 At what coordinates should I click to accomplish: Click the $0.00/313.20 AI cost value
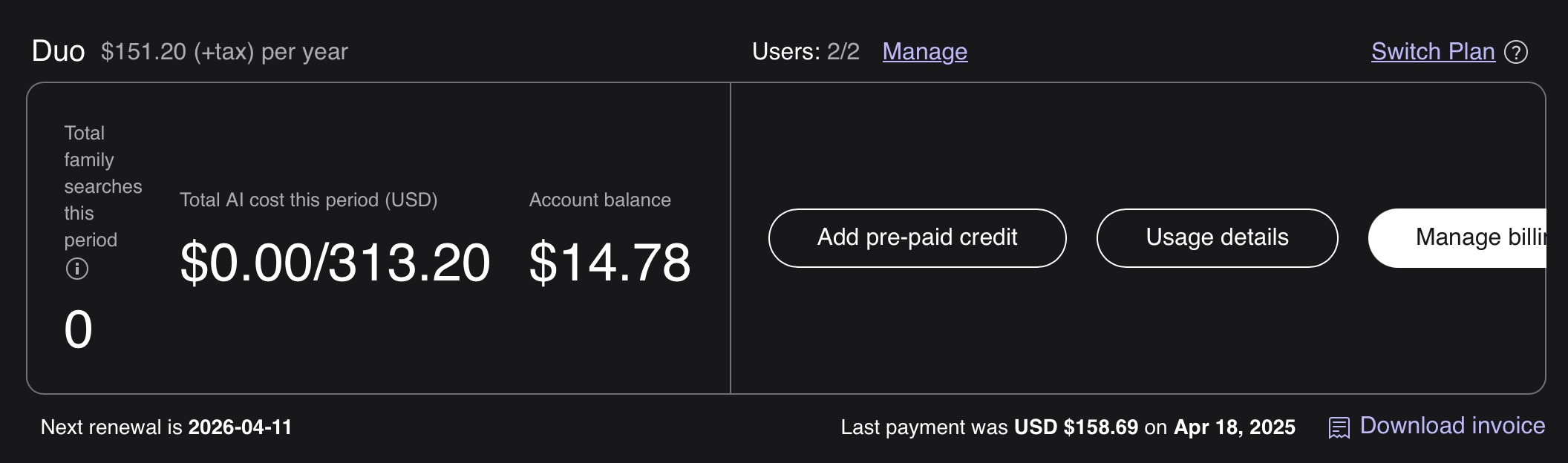[335, 263]
